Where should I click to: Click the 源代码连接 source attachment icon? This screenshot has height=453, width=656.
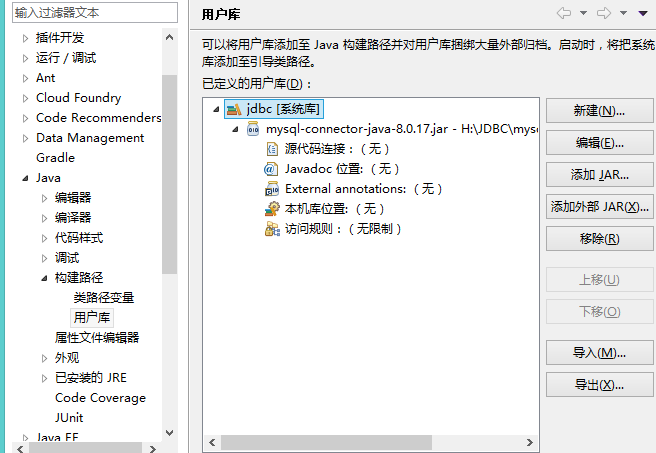click(x=272, y=149)
